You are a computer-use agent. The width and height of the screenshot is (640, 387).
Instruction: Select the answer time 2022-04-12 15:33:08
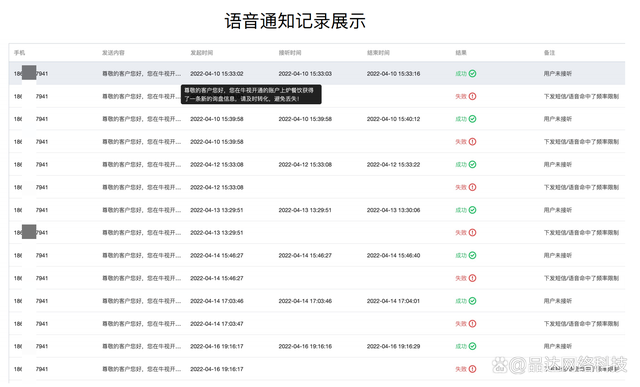point(305,165)
